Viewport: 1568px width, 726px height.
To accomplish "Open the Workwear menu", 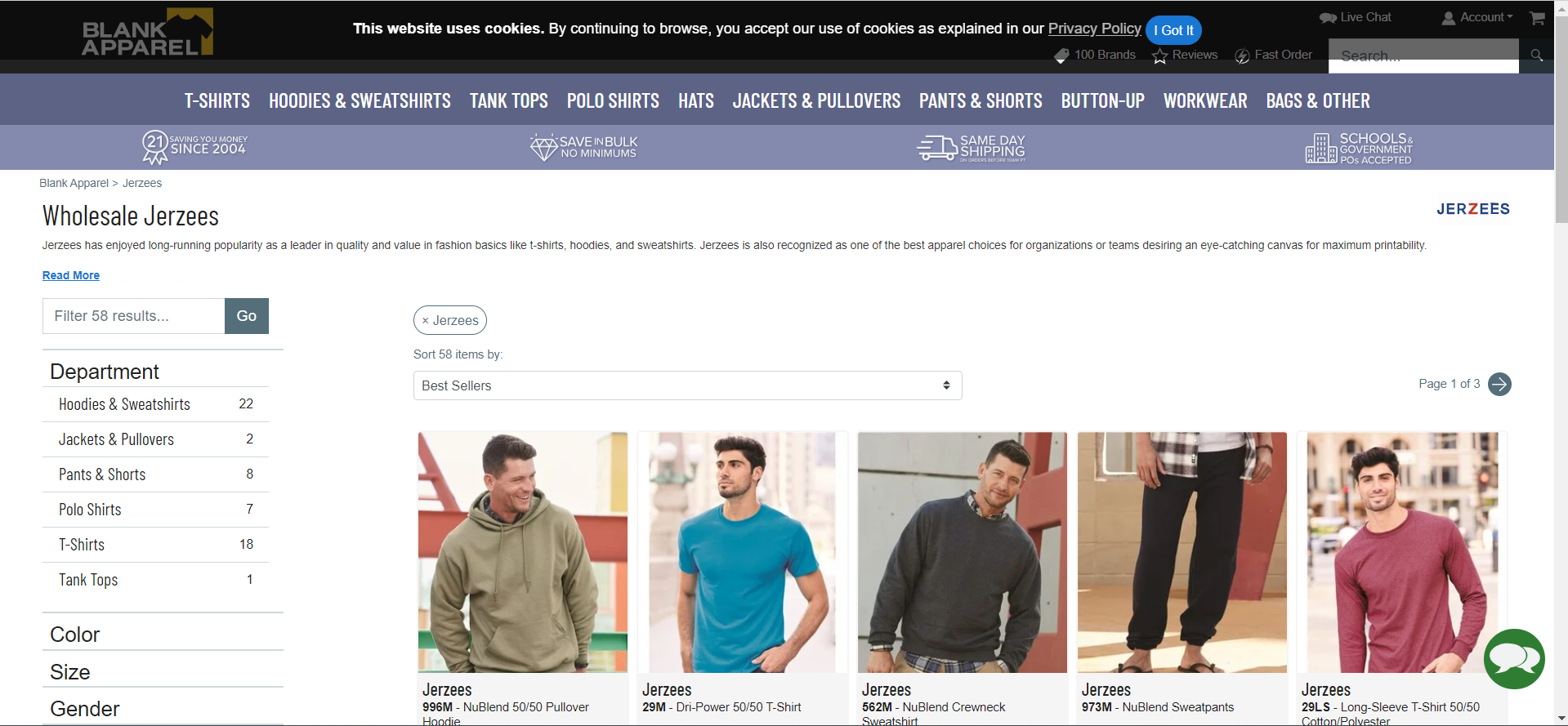I will tap(1205, 100).
